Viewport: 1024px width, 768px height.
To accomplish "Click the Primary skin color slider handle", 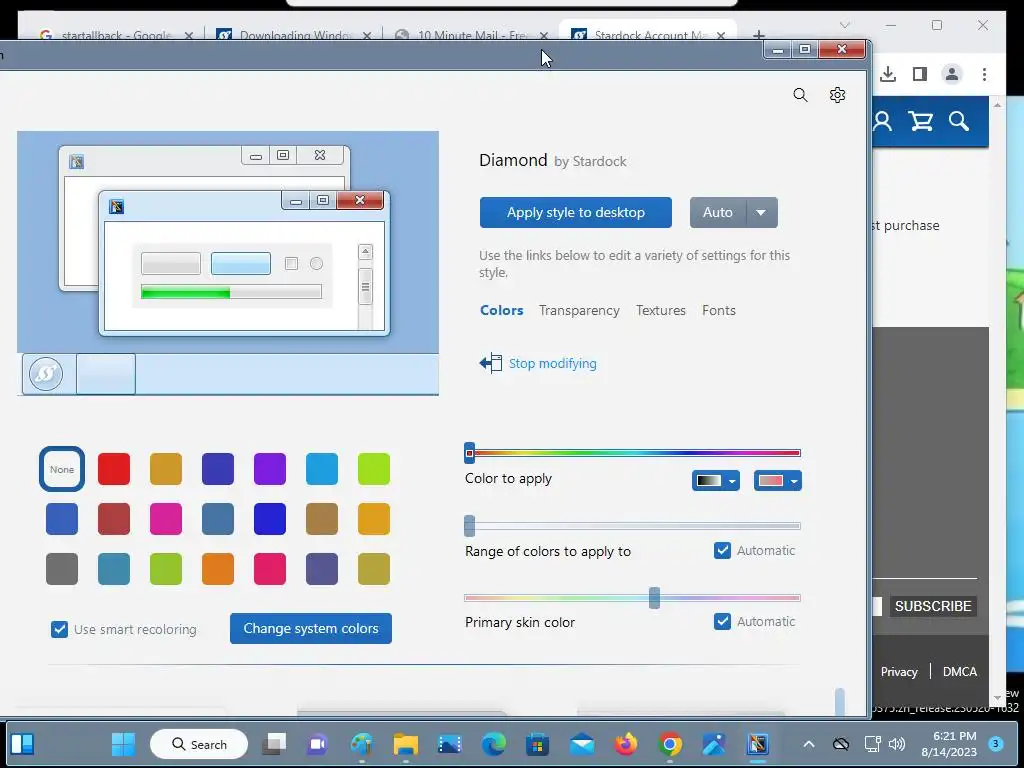I will point(654,598).
